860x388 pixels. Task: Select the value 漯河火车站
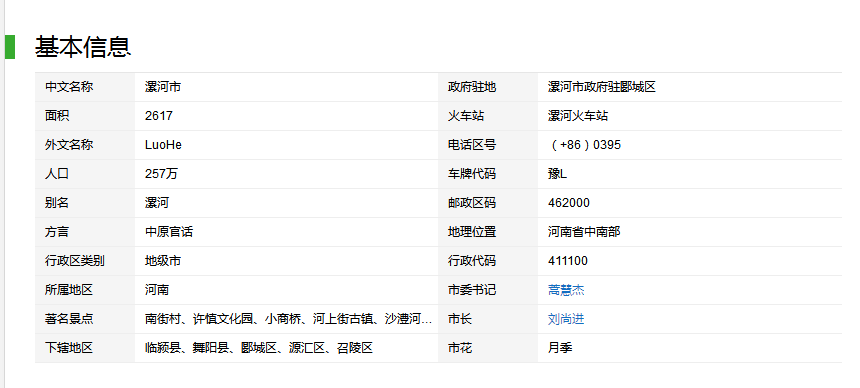click(578, 116)
